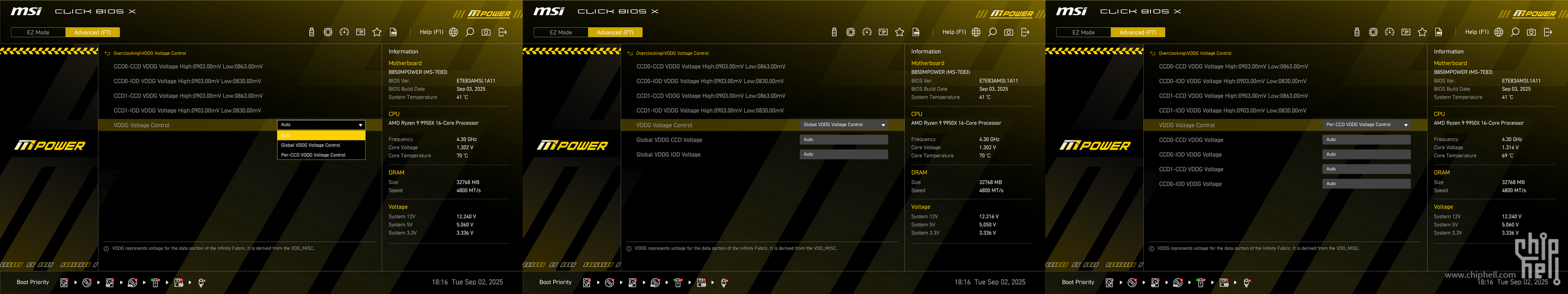Open the Global VDDG Voltage Control dropdown

click(x=844, y=125)
